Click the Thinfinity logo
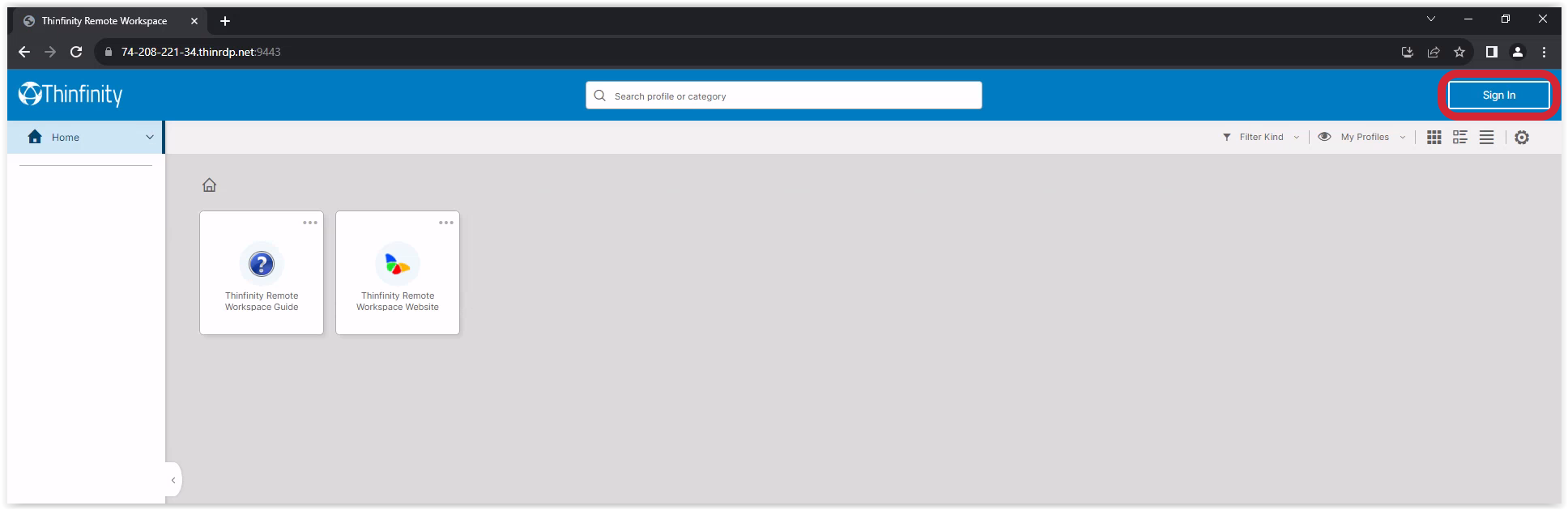Screen dimensions: 1568x510 (x=70, y=95)
